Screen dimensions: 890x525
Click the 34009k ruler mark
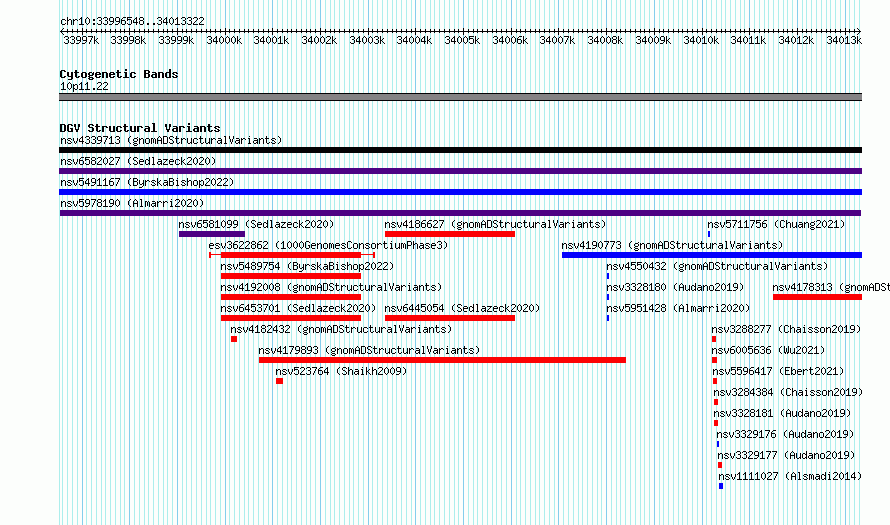coord(653,40)
